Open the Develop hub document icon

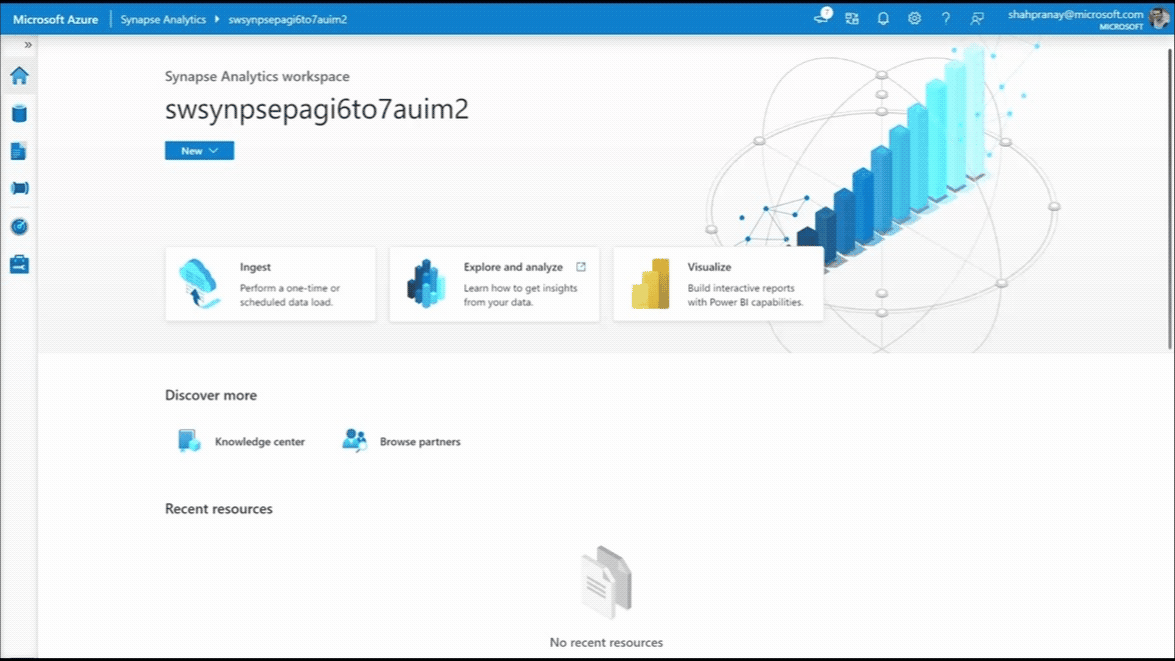19,151
